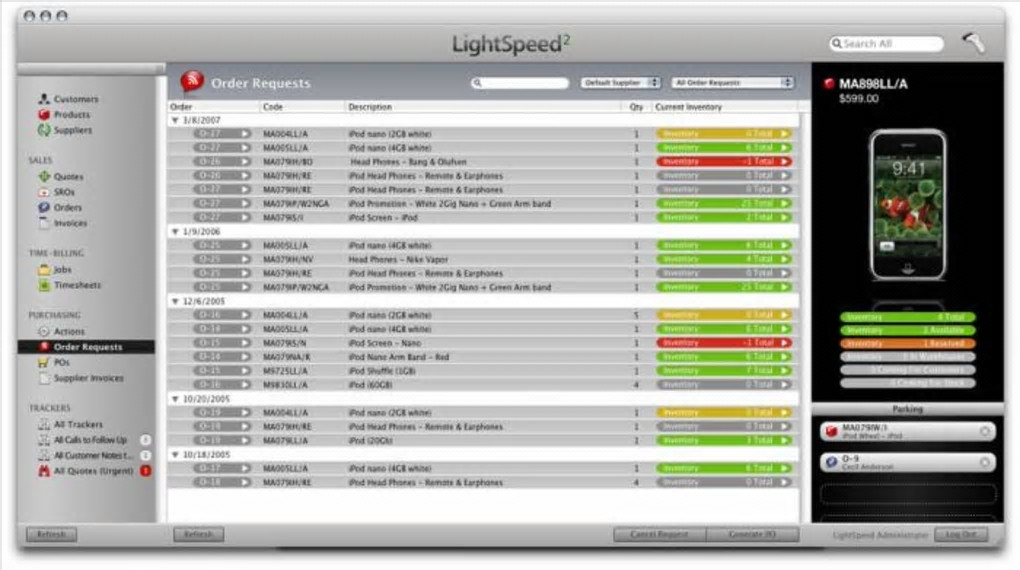The height and width of the screenshot is (570, 1020).
Task: Click the Search All field
Action: tap(887, 44)
